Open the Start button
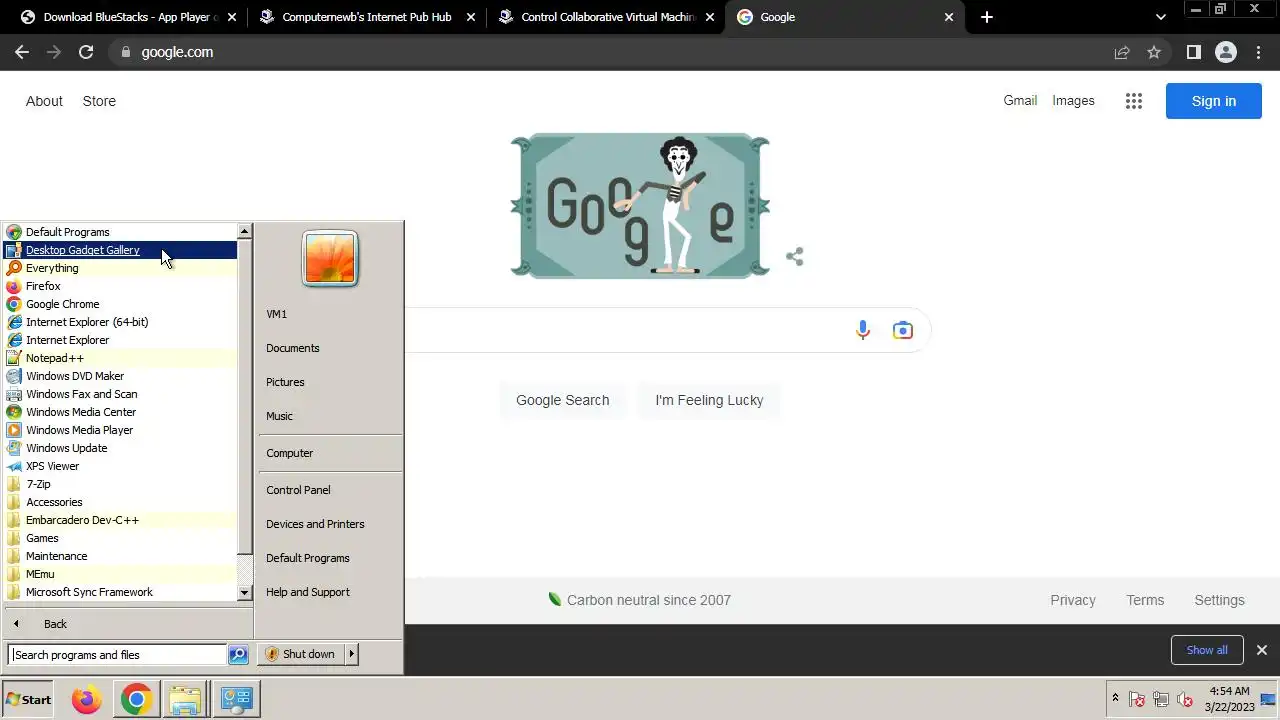 click(x=28, y=699)
